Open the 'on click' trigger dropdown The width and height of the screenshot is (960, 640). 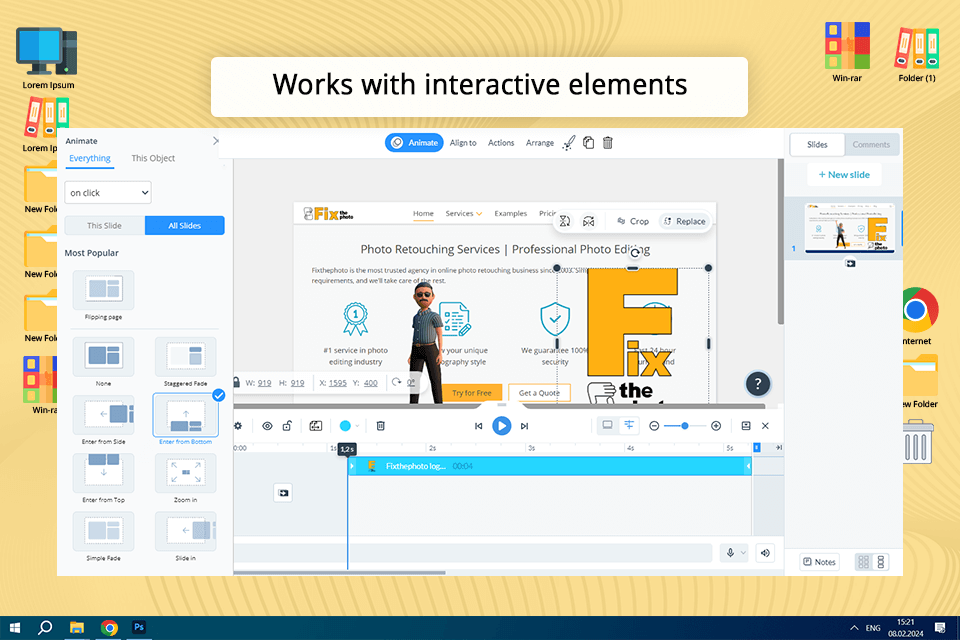[108, 192]
